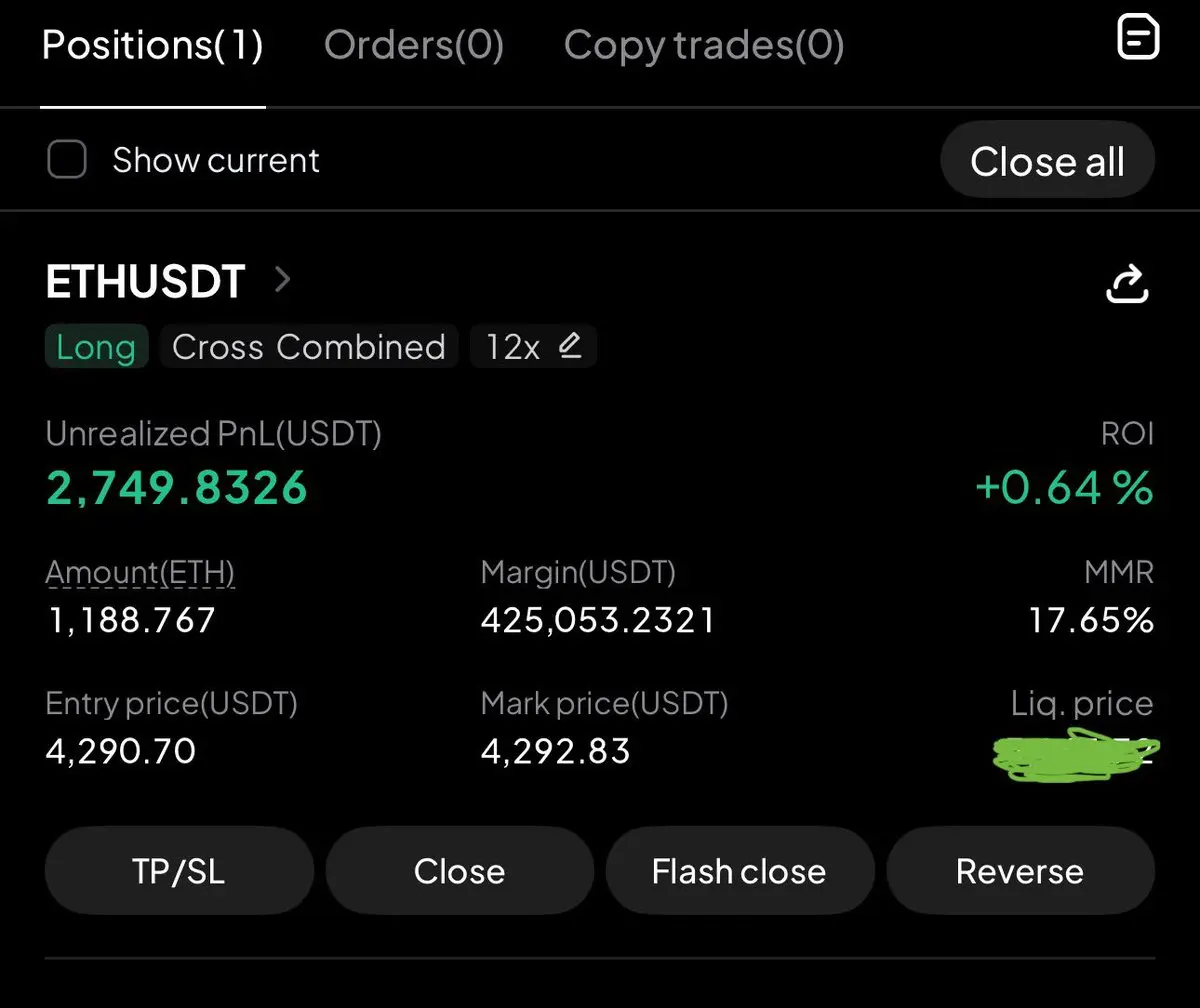Tick the Show current checkbox
1200x1008 pixels.
click(67, 160)
